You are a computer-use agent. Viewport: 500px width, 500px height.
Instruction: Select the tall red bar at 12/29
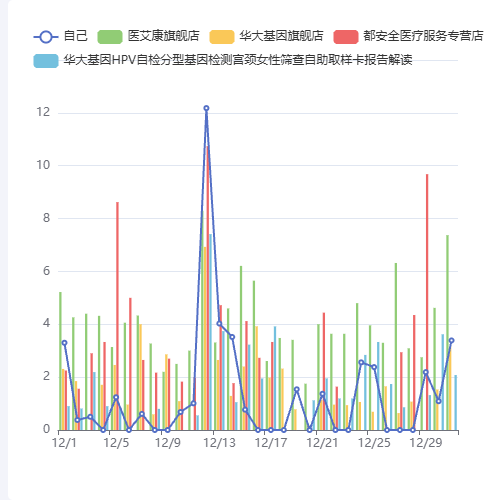[427, 302]
